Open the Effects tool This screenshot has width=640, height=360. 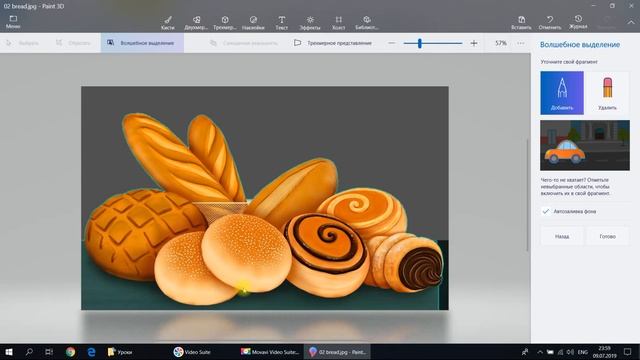coord(310,23)
